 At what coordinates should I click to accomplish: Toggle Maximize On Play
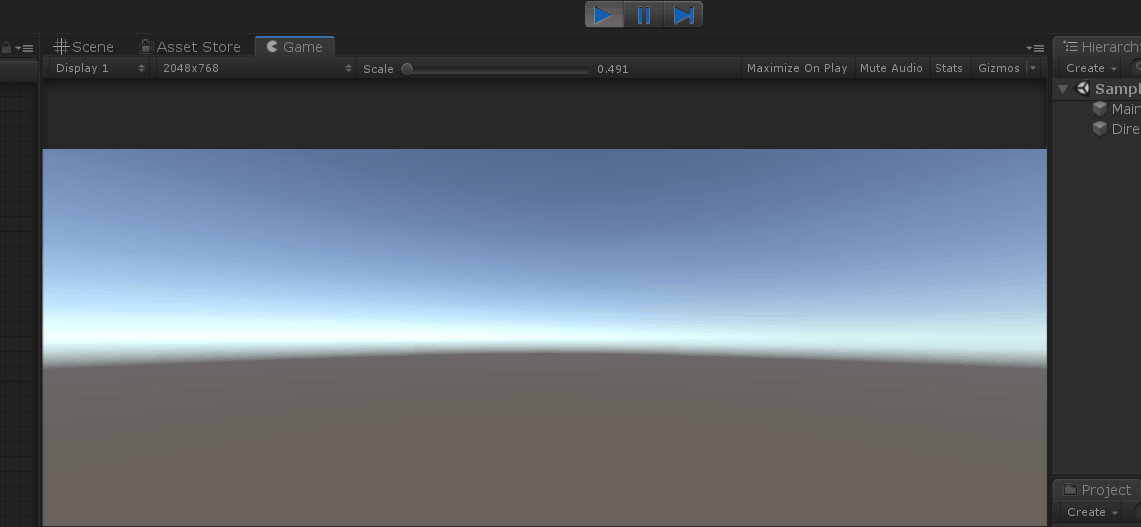(x=797, y=68)
